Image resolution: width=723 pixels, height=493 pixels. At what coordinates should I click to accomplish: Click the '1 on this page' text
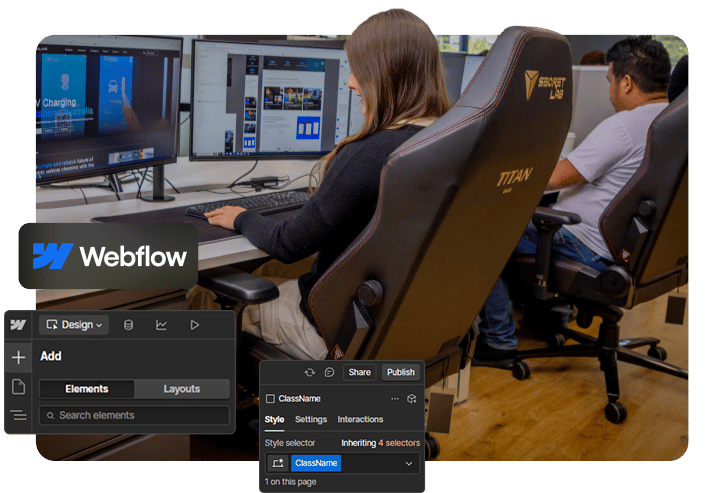click(290, 482)
